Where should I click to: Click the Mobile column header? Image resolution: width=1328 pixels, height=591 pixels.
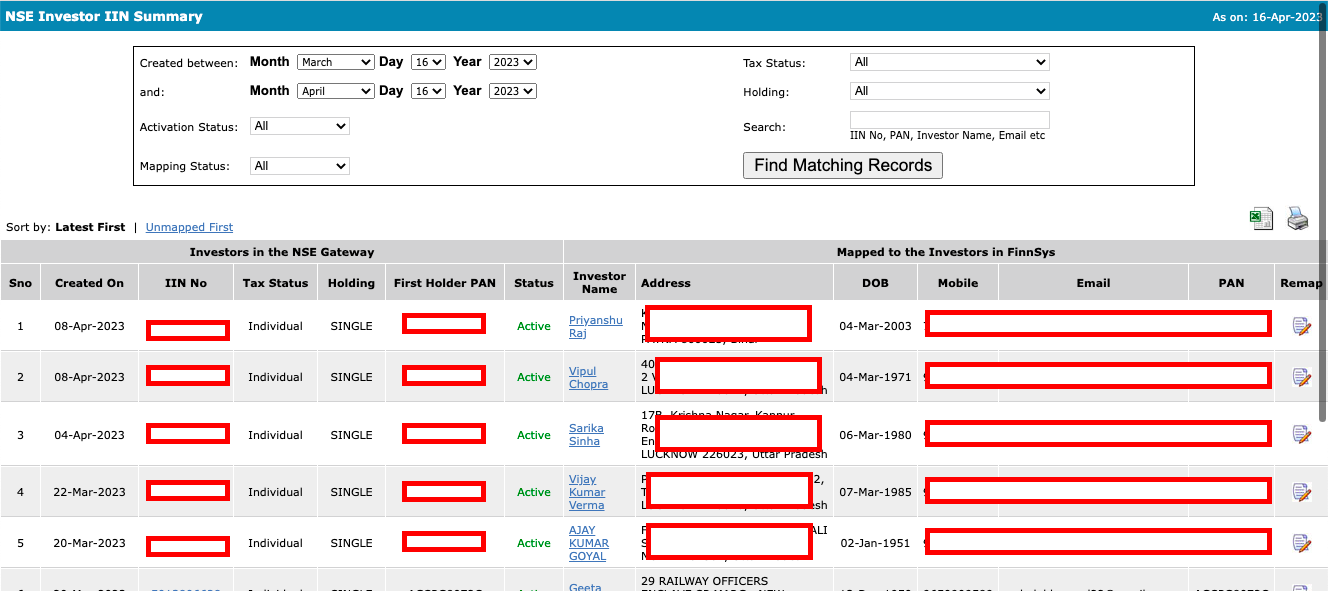[x=958, y=283]
